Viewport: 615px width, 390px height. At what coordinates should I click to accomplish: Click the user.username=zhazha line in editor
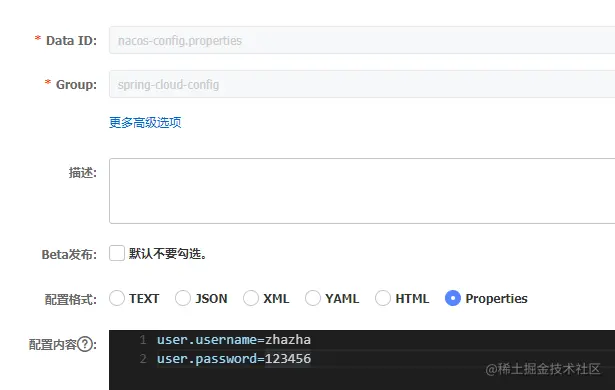pos(234,340)
